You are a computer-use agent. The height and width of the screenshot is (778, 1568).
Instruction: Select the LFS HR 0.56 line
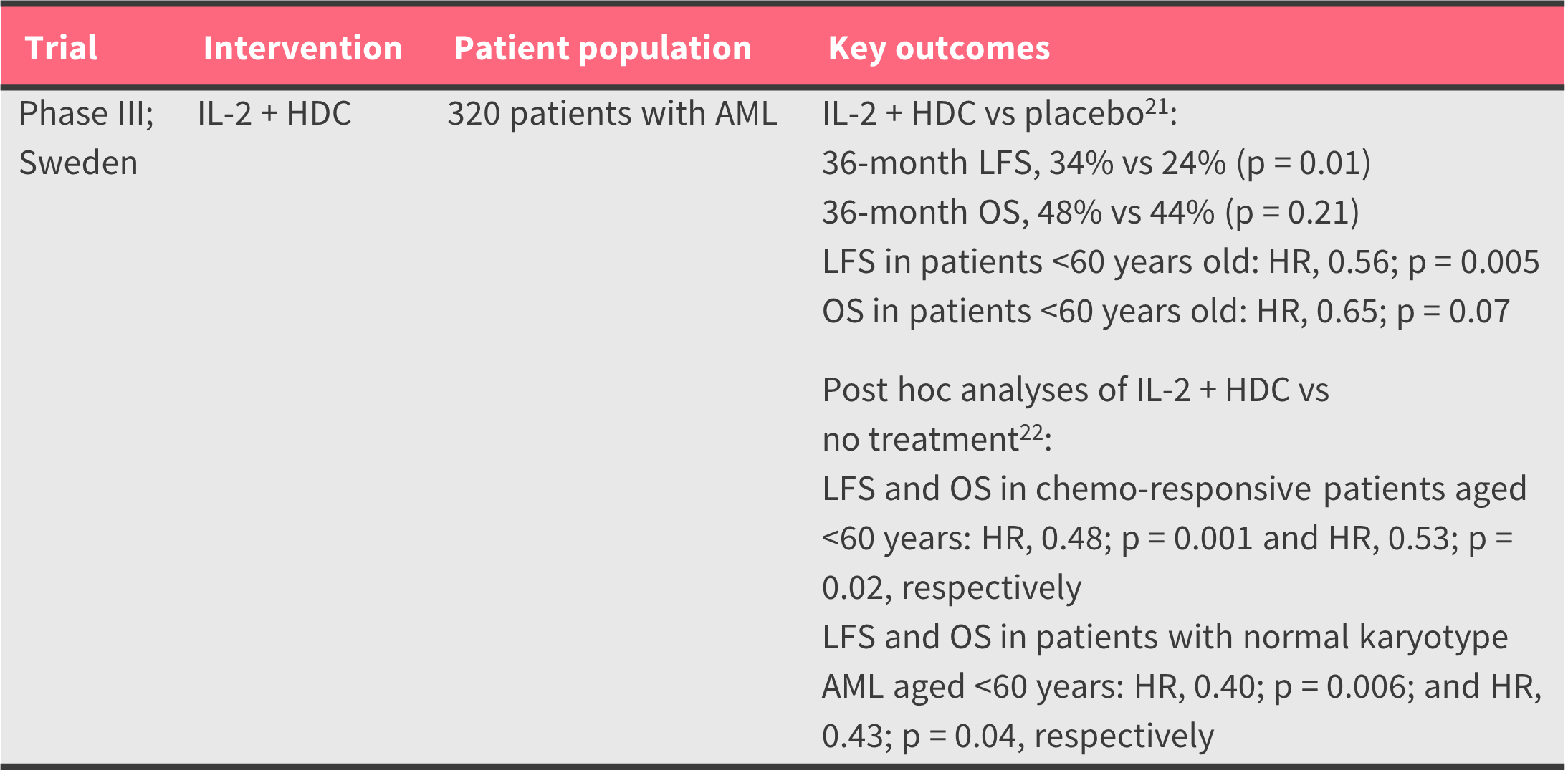click(1180, 262)
